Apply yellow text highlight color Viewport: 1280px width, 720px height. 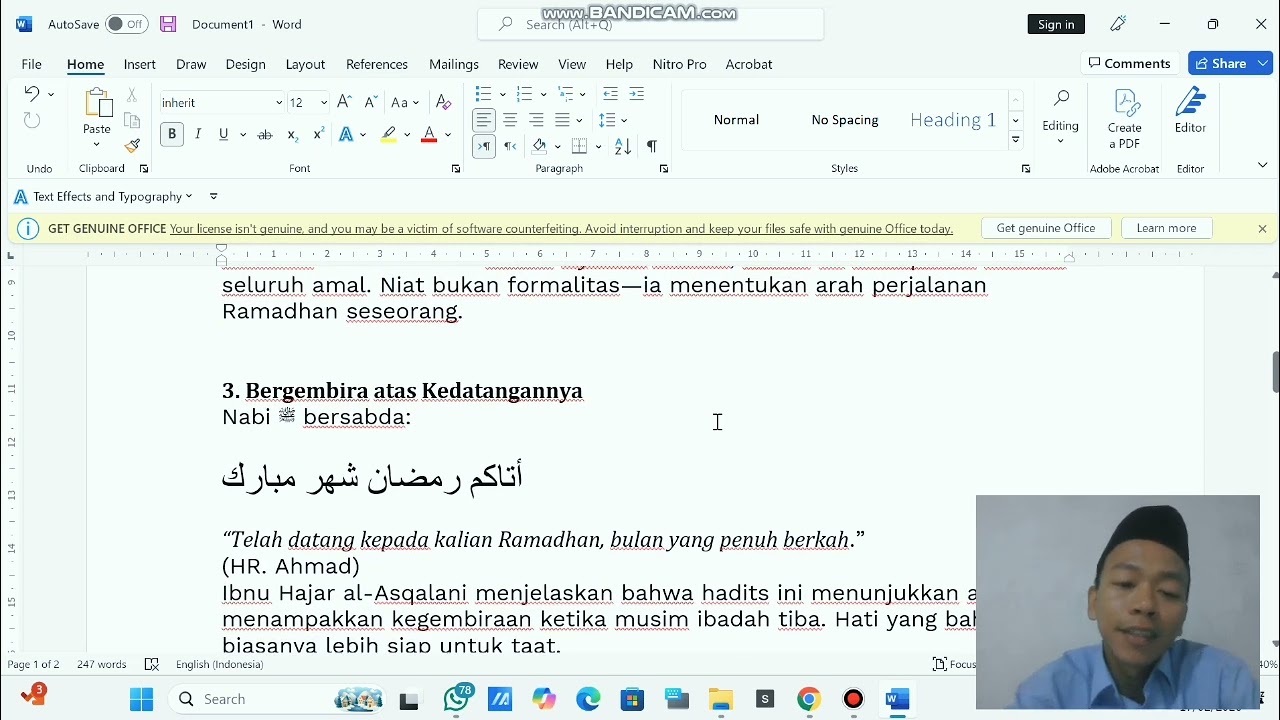[x=388, y=135]
